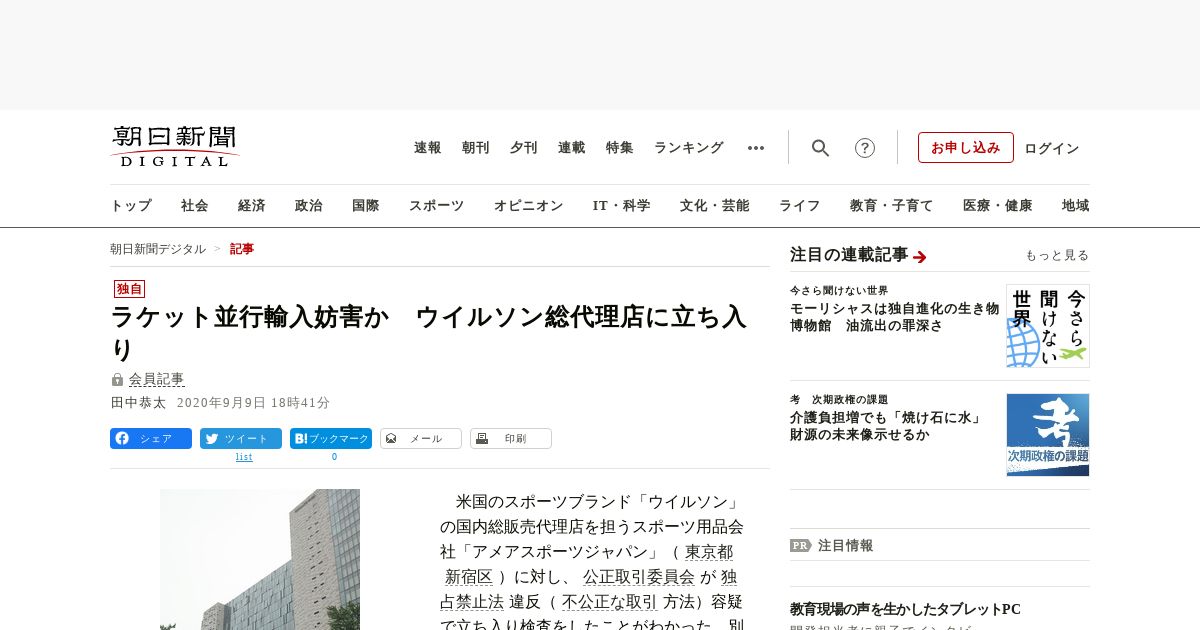Go to the 医療・健康 category tab
1200x630 pixels.
[x=998, y=206]
